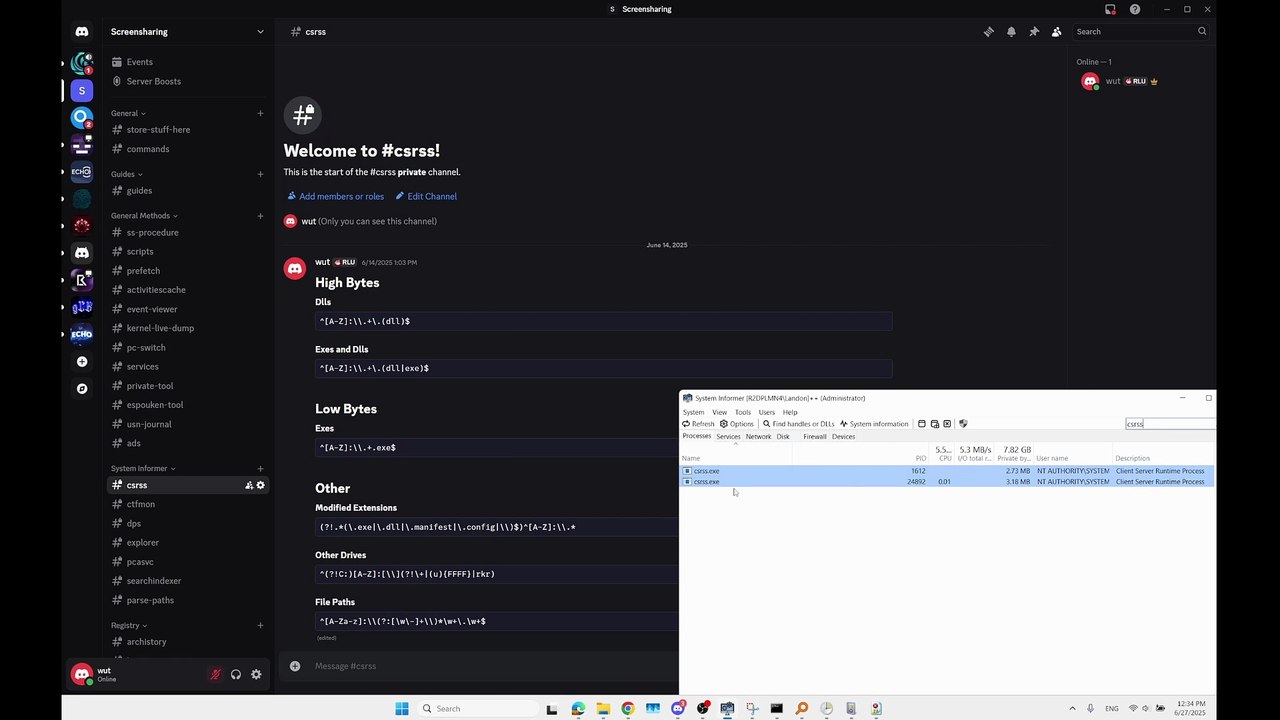Screen dimensions: 1280x720
Task: Switch to the Services tab
Action: [x=728, y=437]
